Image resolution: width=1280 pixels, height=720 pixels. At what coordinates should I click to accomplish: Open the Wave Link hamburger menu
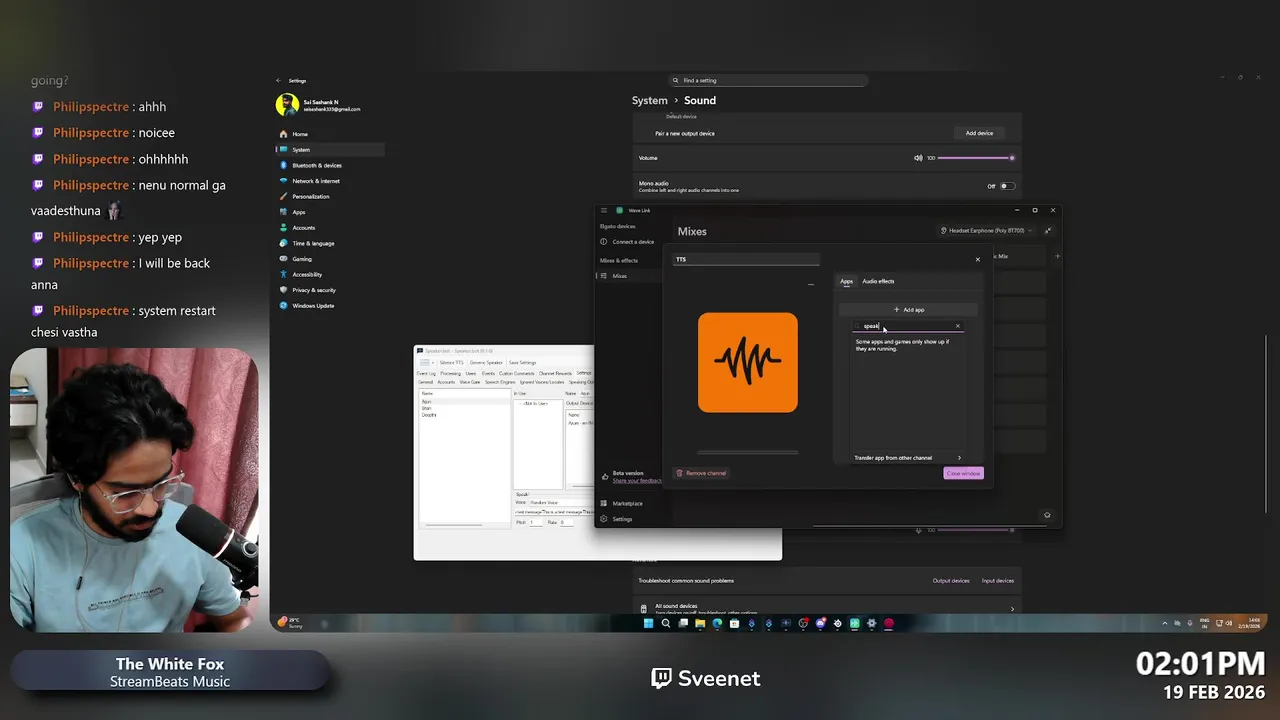604,210
